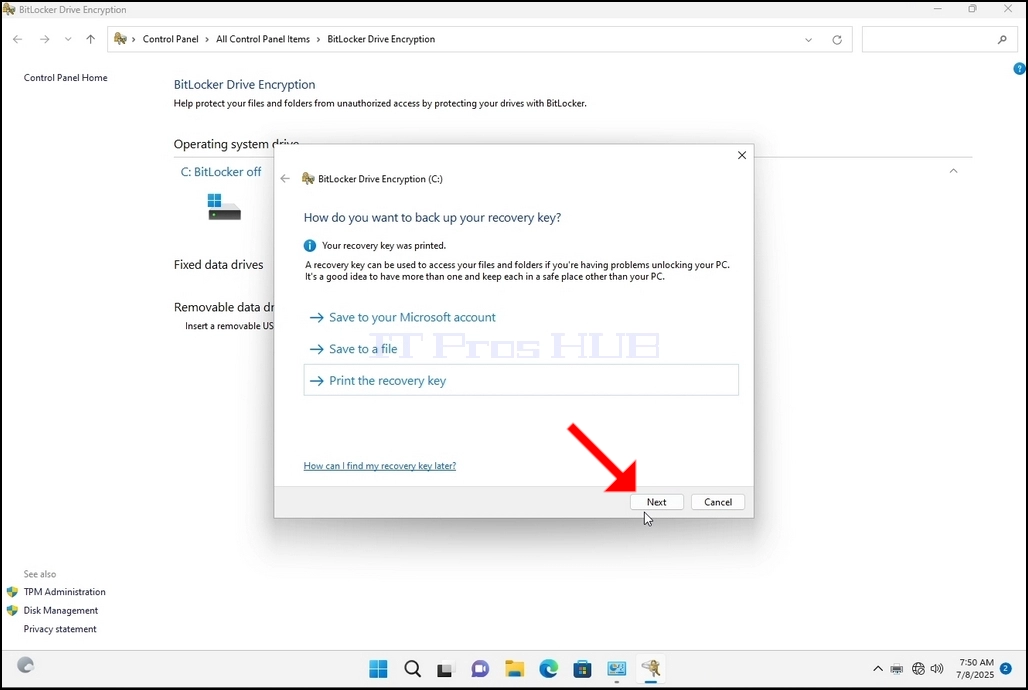Click the C: BitLocker off drive link
This screenshot has height=690, width=1028.
click(x=221, y=172)
